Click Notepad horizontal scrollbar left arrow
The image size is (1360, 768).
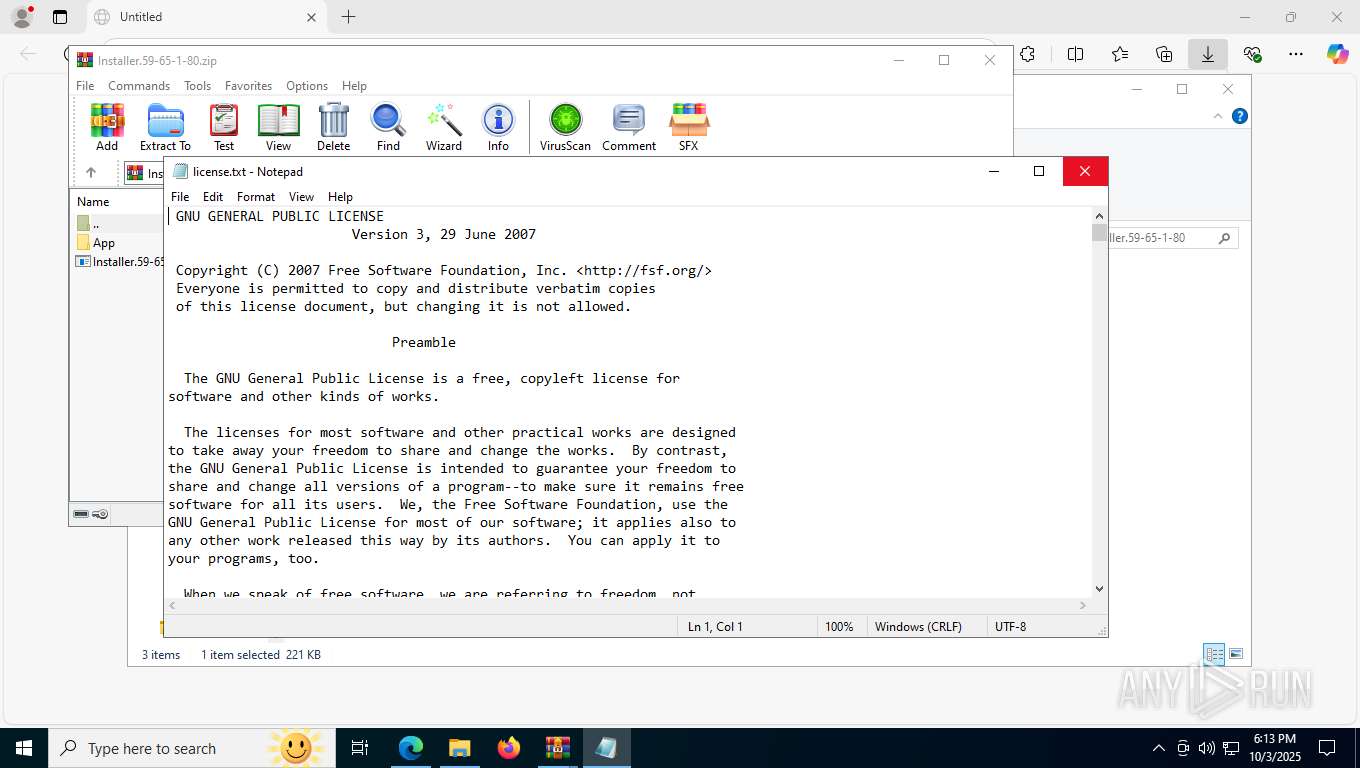(x=173, y=606)
